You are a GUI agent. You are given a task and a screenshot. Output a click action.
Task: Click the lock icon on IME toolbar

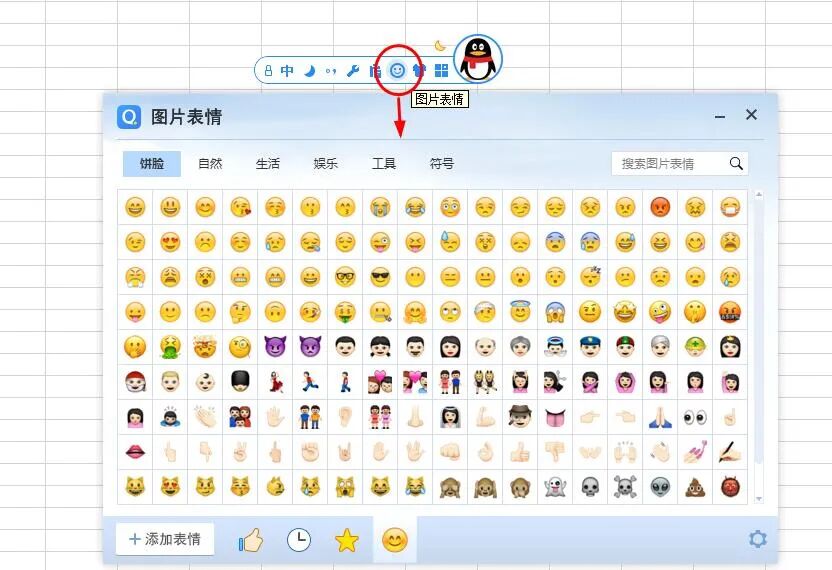pyautogui.click(x=268, y=71)
